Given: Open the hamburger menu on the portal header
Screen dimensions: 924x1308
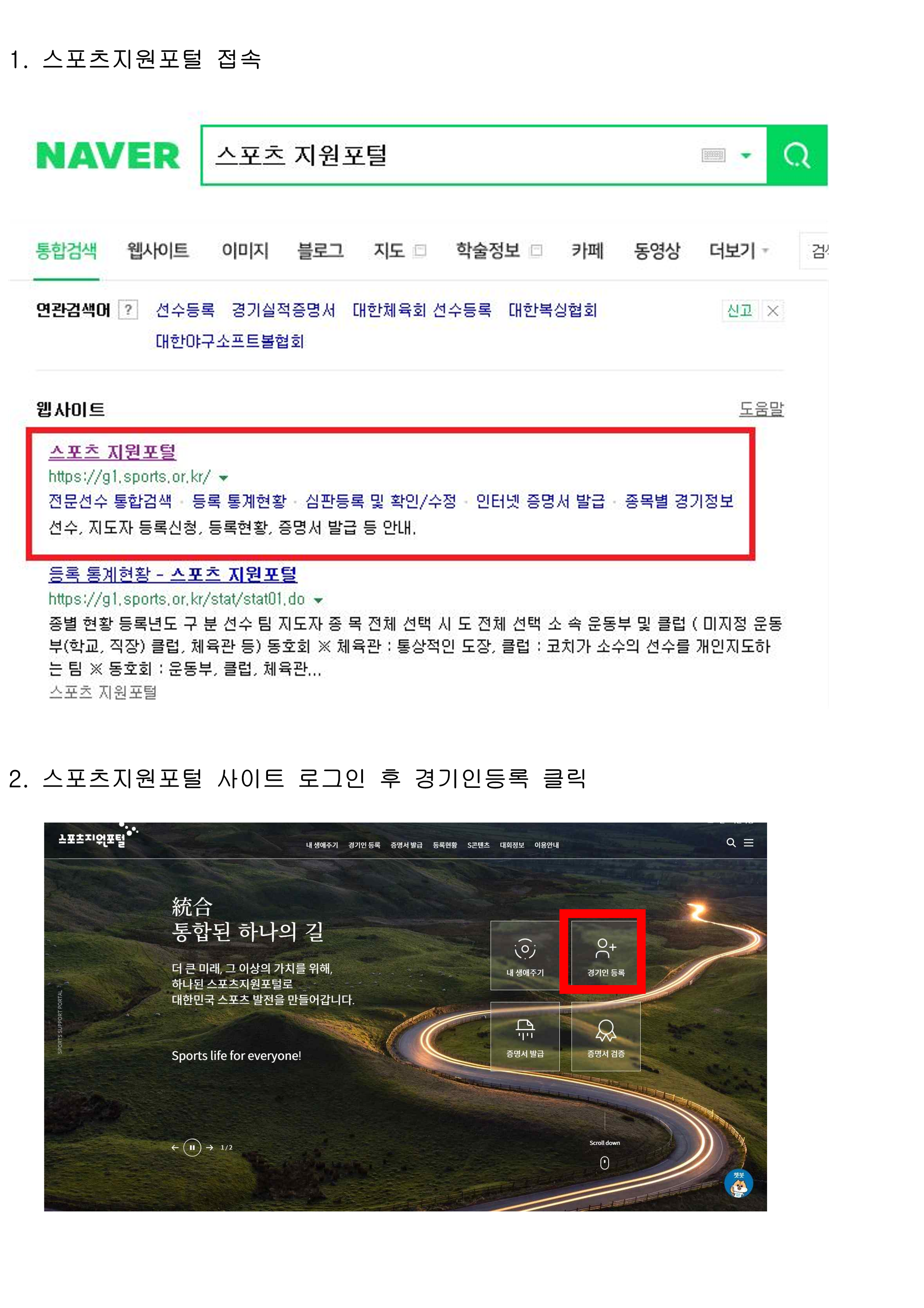Looking at the screenshot, I should point(749,843).
